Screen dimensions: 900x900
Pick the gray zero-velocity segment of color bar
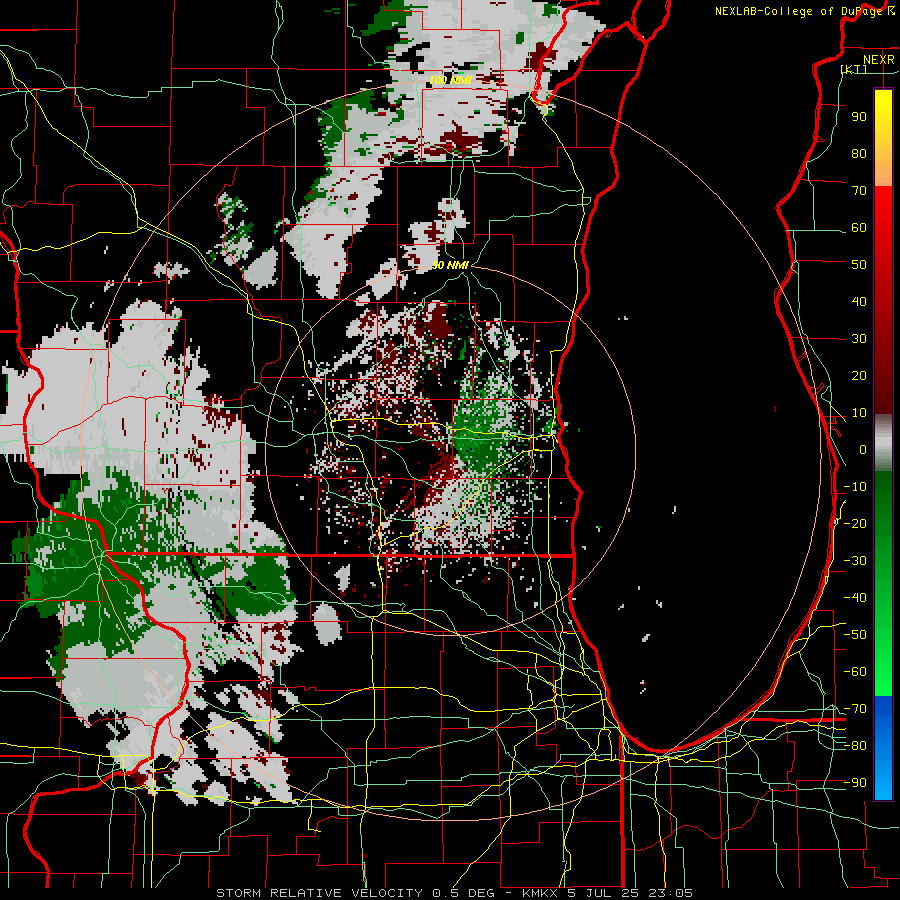(883, 443)
